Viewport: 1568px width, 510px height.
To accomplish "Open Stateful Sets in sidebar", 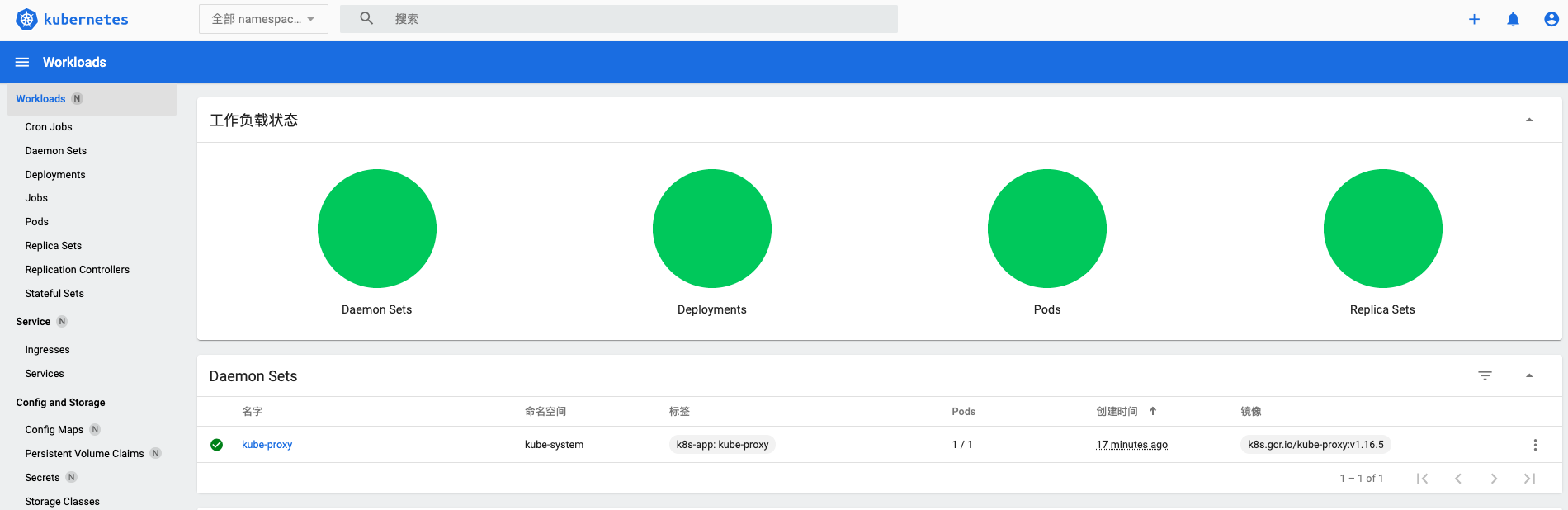I will 54,294.
